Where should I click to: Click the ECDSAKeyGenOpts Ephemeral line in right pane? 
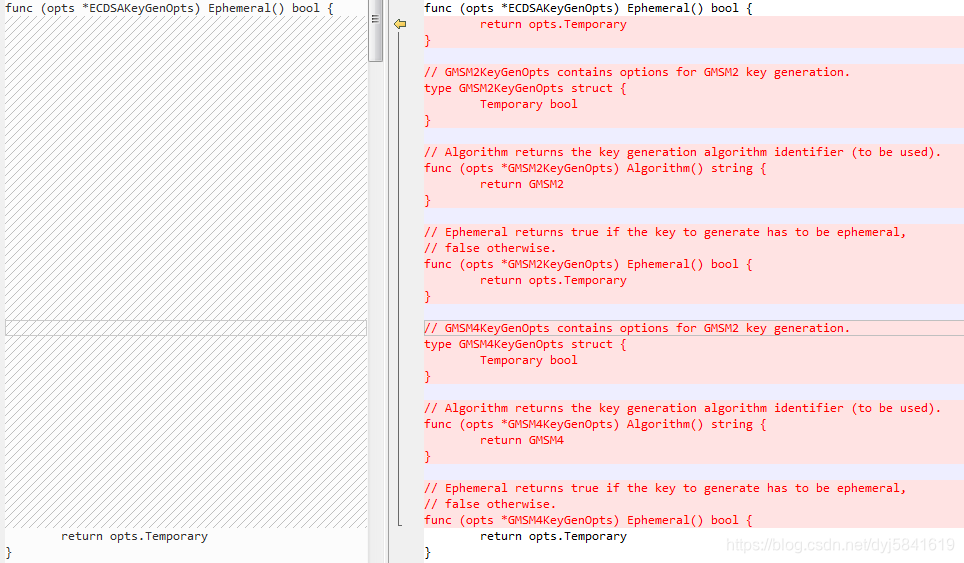coord(588,8)
